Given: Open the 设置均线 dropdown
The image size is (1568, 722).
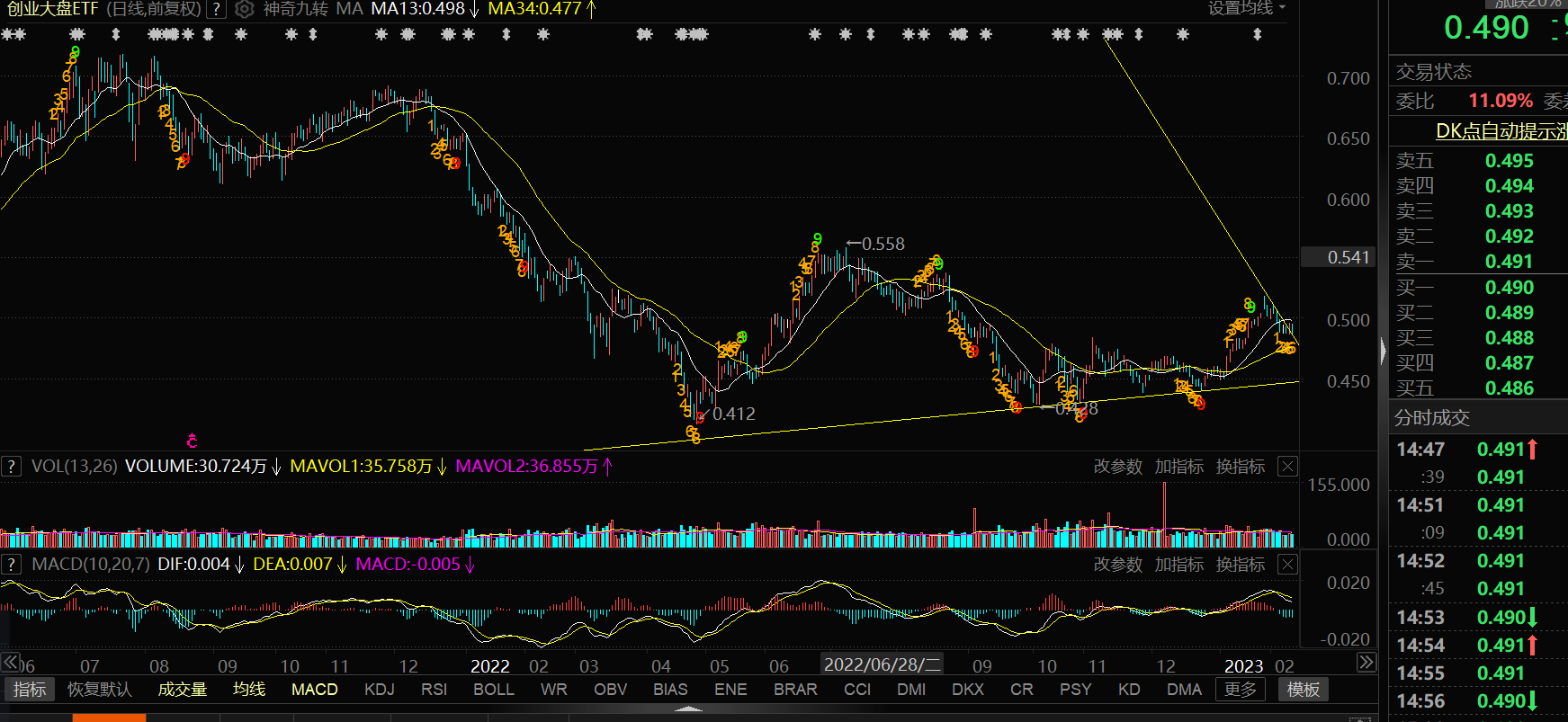Looking at the screenshot, I should (x=1246, y=8).
